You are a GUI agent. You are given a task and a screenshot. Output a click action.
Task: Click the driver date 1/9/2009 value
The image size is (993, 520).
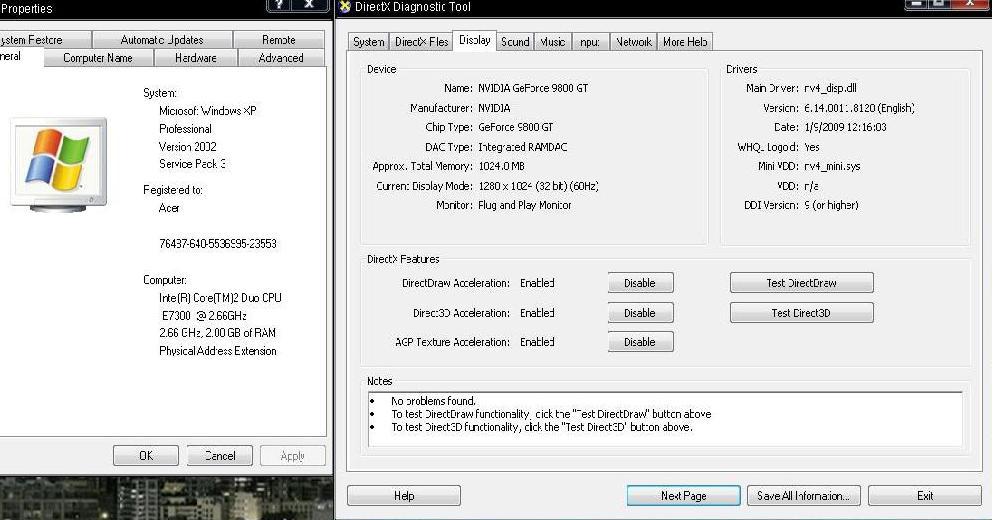(845, 127)
